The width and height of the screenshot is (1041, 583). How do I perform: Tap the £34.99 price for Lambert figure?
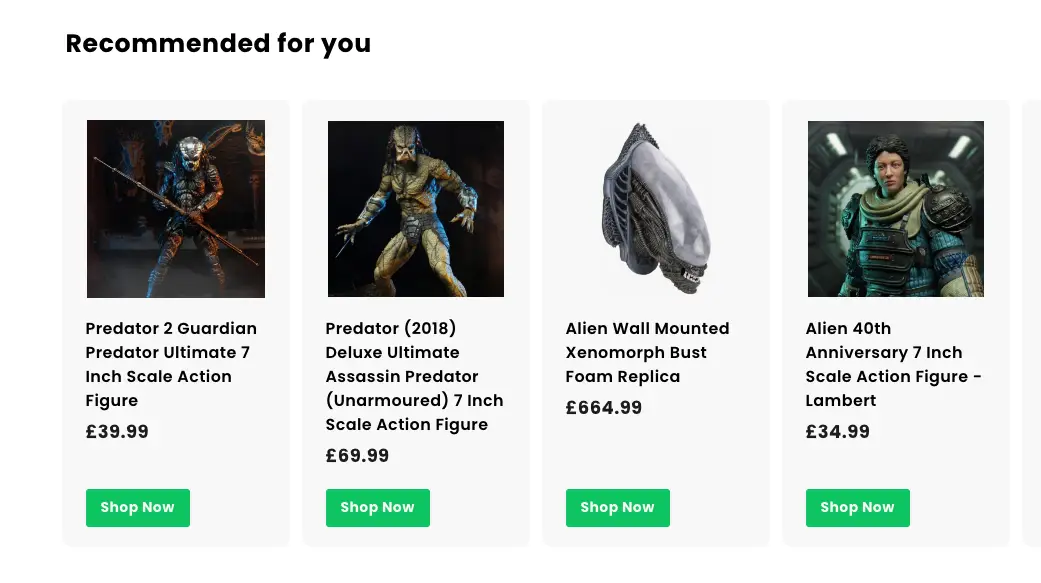tap(837, 432)
